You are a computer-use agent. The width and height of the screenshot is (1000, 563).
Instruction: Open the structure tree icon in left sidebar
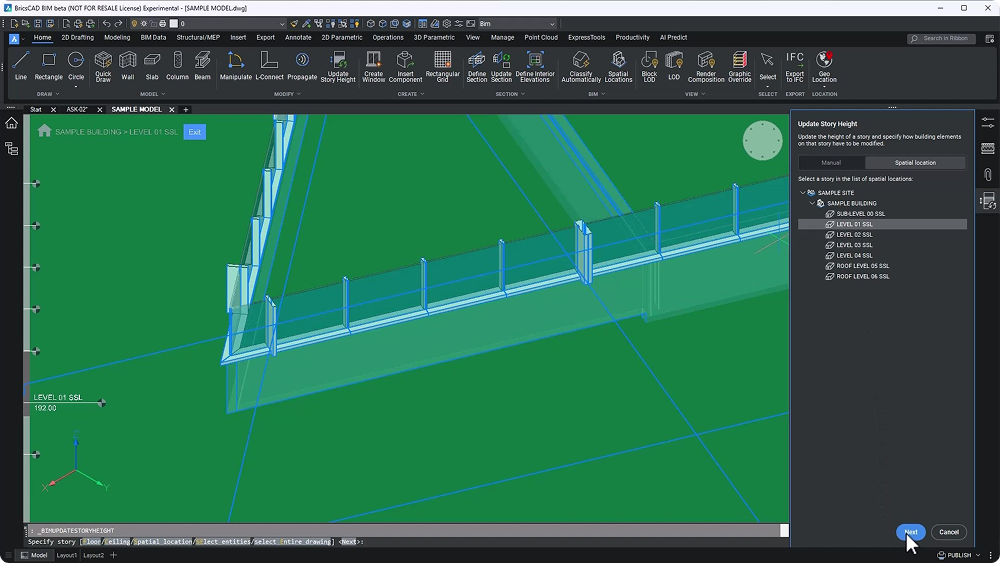[11, 149]
